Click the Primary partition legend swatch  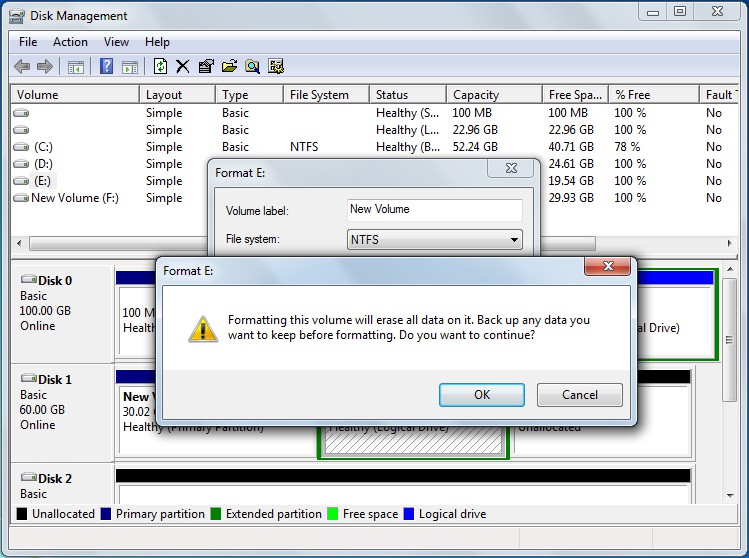pos(106,514)
